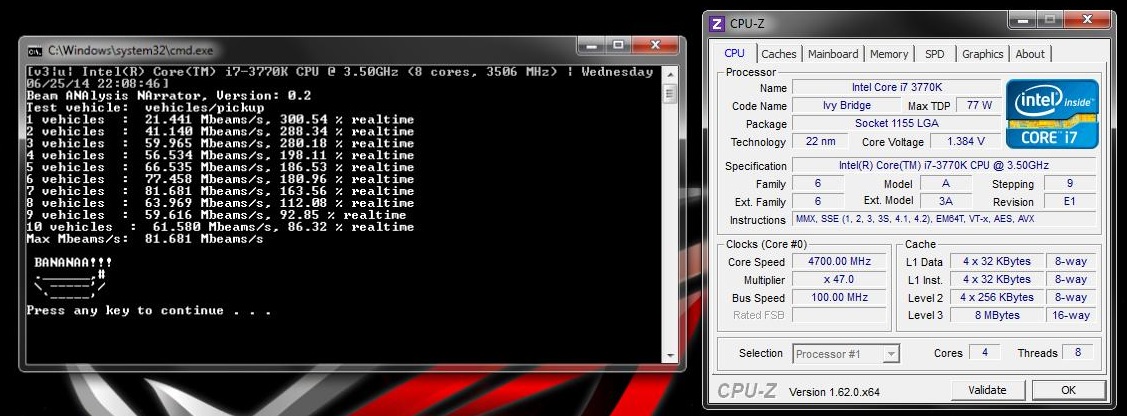Click the cmd window scrollbar down arrow
Image resolution: width=1127 pixels, height=416 pixels.
(670, 356)
